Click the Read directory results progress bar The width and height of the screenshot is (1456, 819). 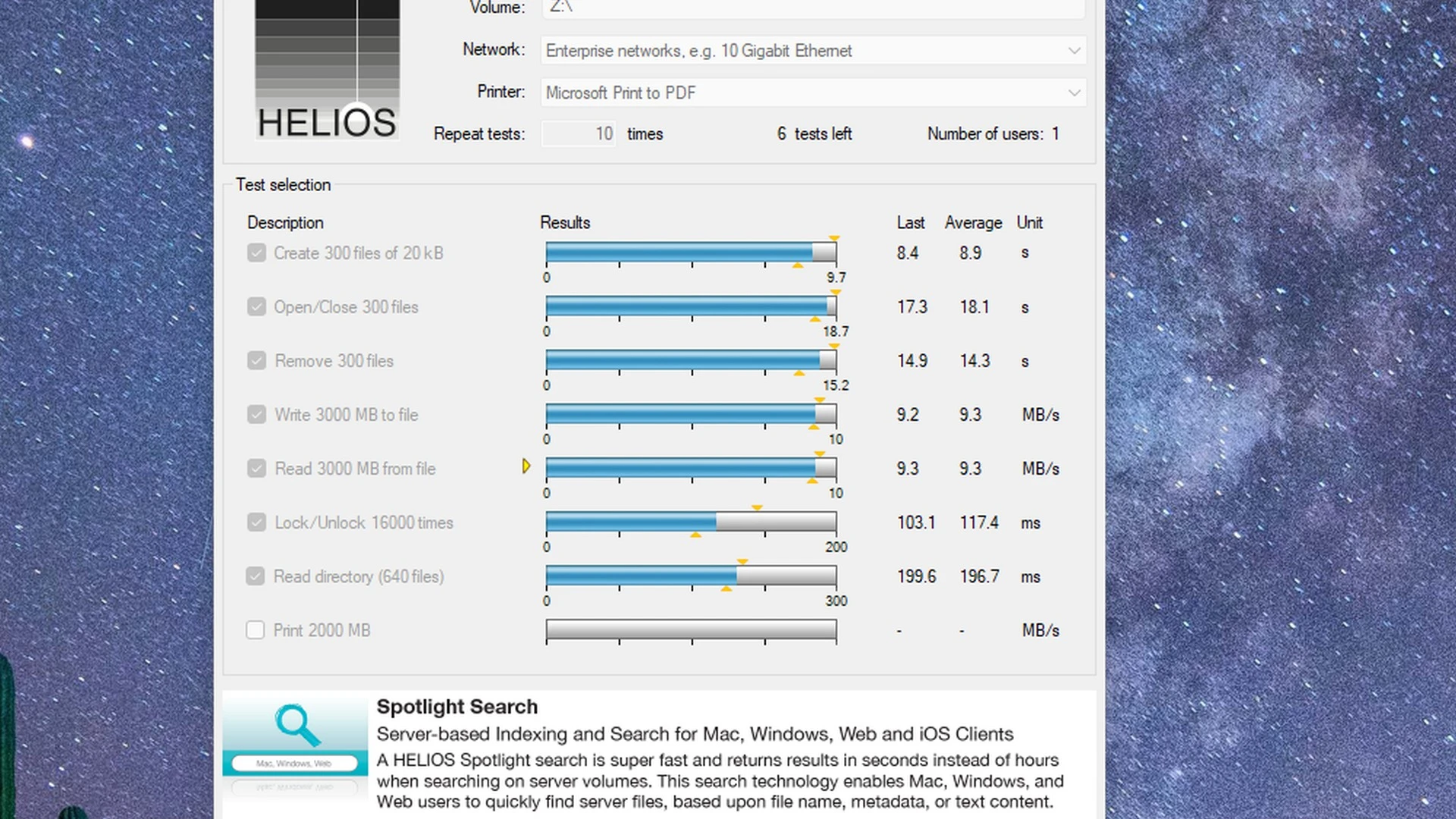click(690, 576)
